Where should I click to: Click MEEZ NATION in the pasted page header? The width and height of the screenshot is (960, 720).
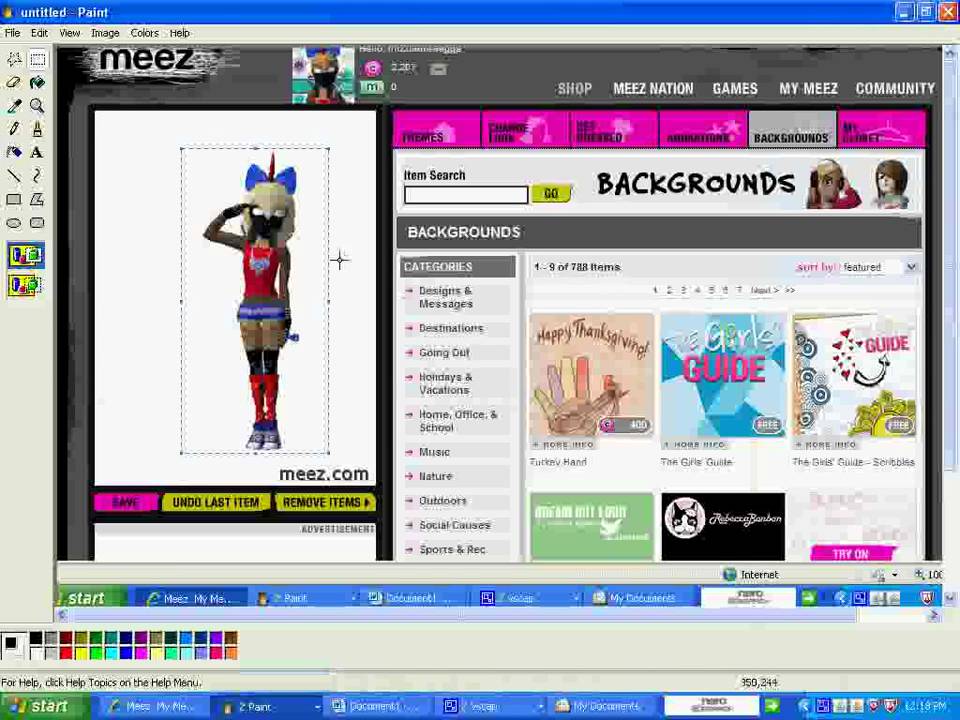point(653,89)
